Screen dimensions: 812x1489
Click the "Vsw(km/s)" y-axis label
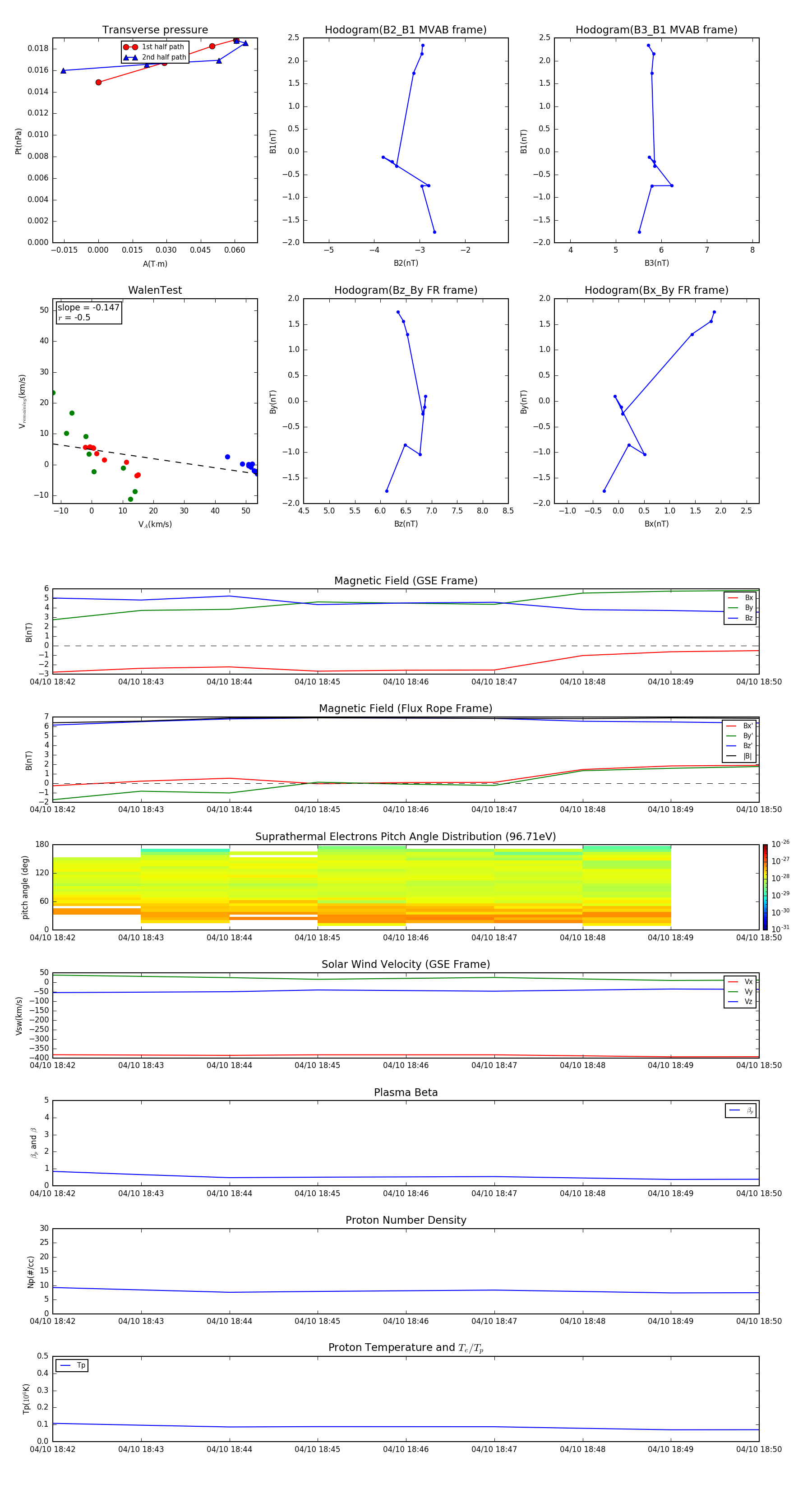click(18, 1016)
